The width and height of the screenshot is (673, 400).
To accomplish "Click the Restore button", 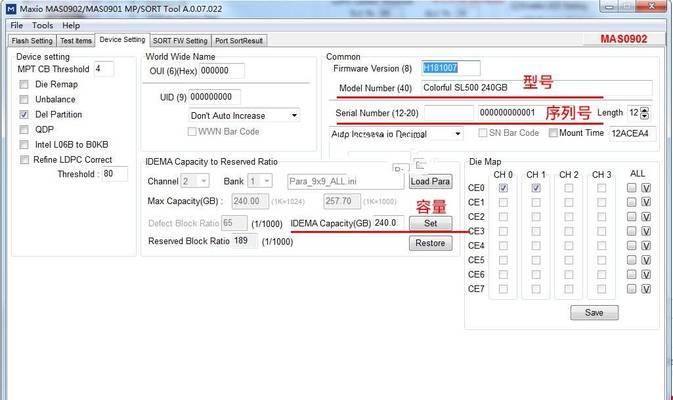I will (430, 243).
